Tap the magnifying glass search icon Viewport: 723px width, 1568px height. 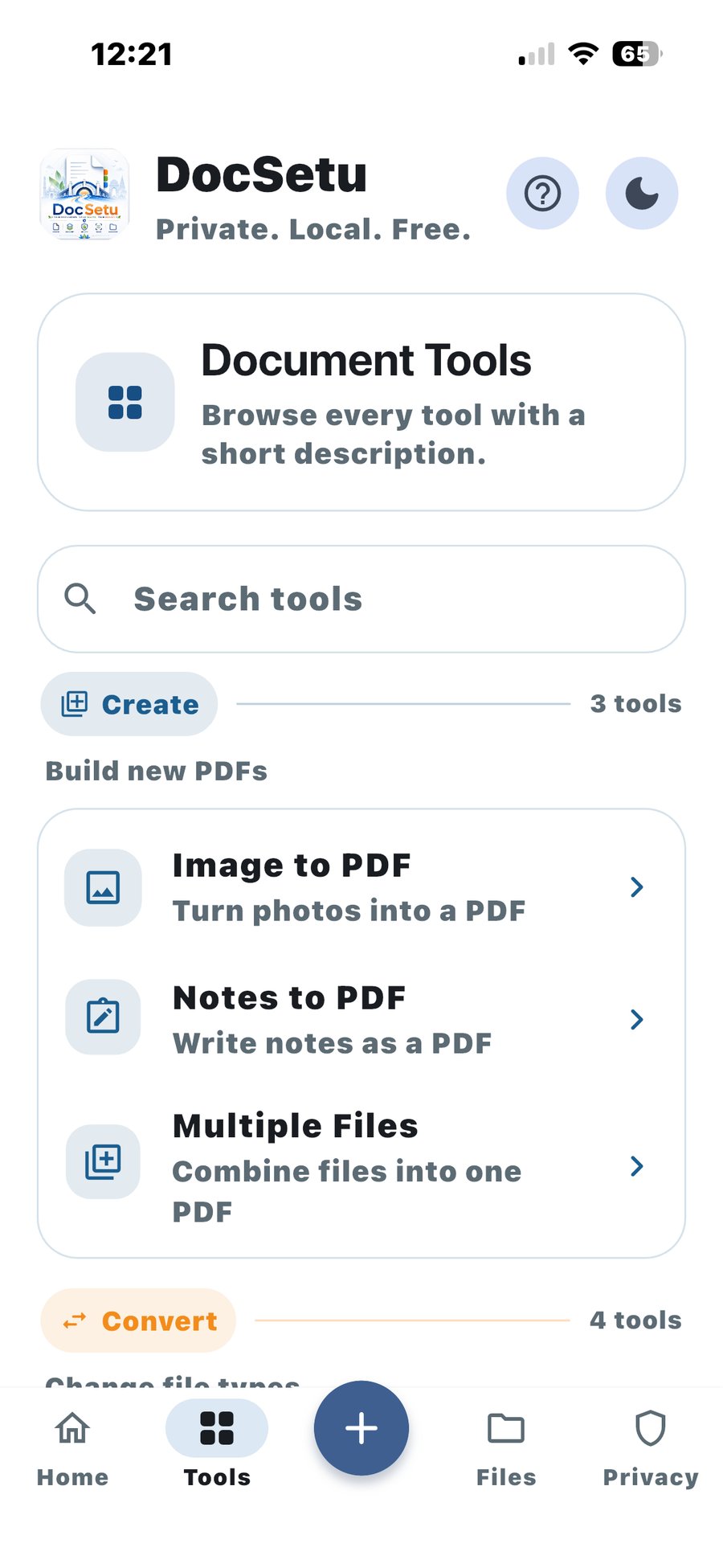[x=80, y=599]
